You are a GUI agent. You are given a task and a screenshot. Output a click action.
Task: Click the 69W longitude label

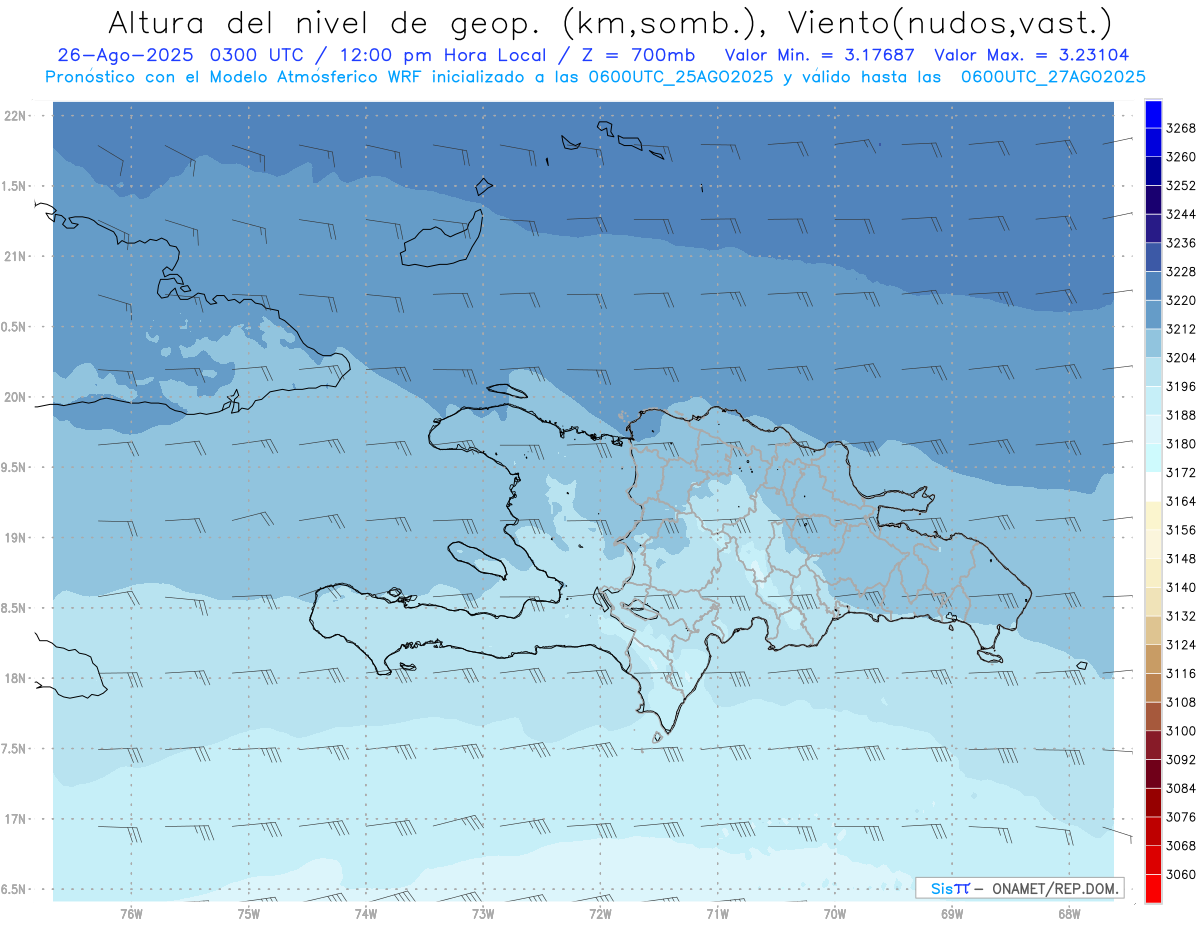coord(952,913)
